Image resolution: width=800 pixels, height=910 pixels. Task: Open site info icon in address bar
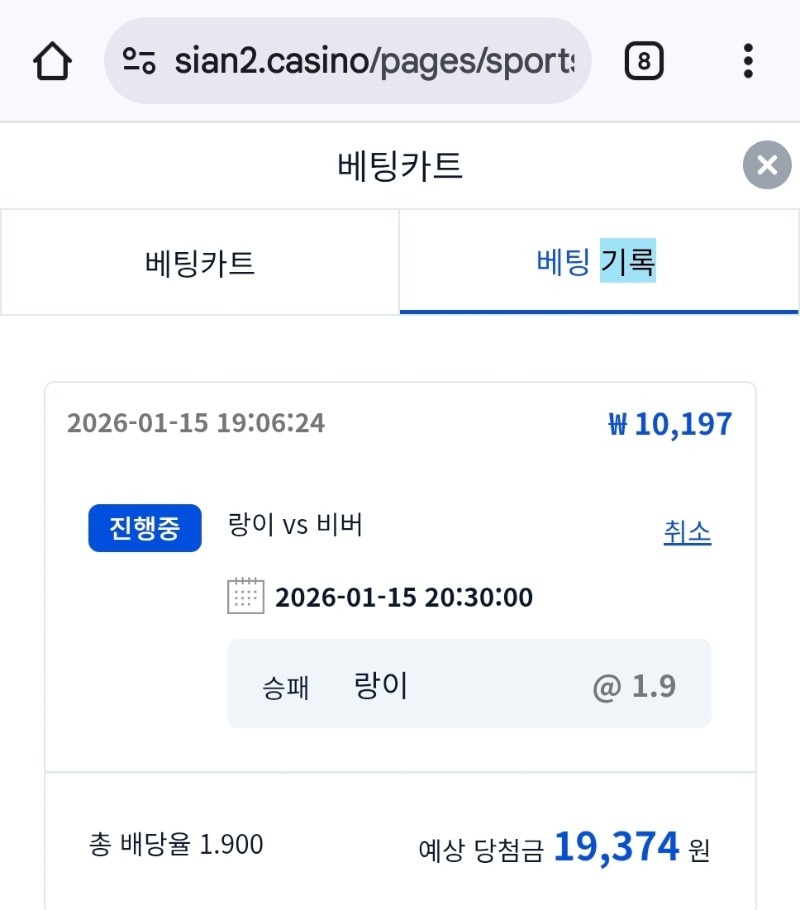(139, 62)
